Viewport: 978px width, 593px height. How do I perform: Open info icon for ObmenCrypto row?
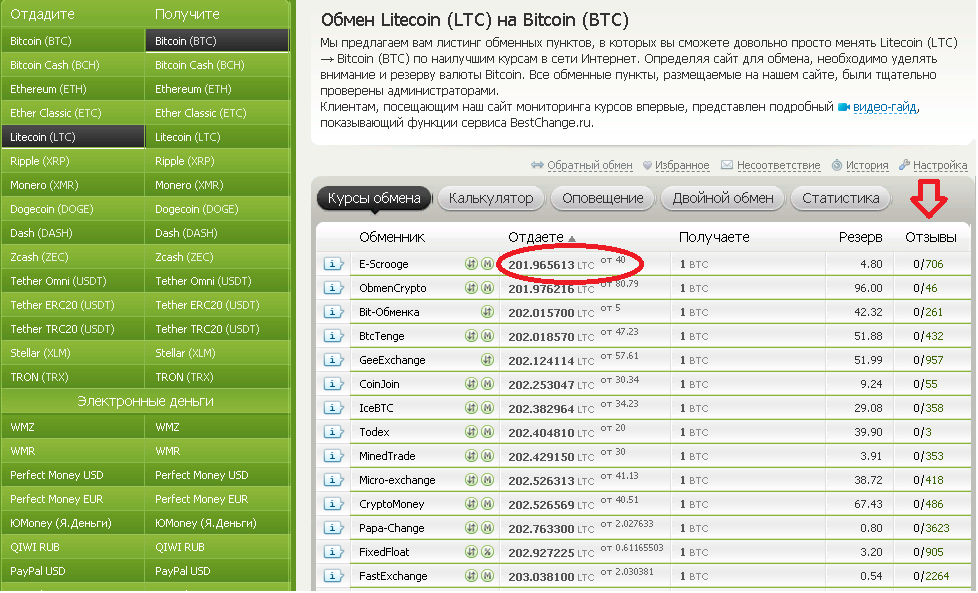[334, 288]
